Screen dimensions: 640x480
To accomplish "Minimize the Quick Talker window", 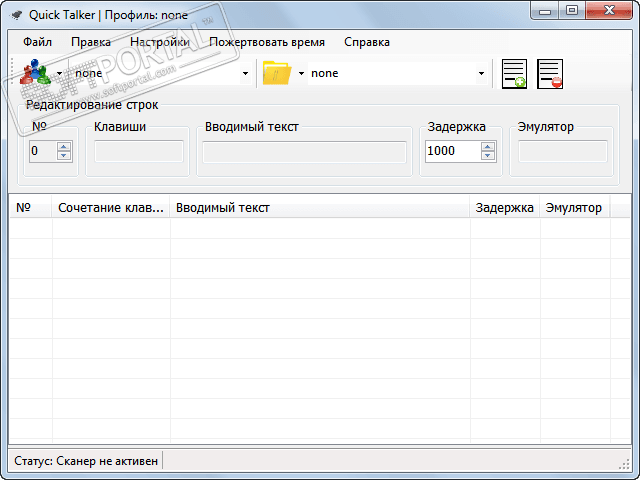I will click(545, 11).
